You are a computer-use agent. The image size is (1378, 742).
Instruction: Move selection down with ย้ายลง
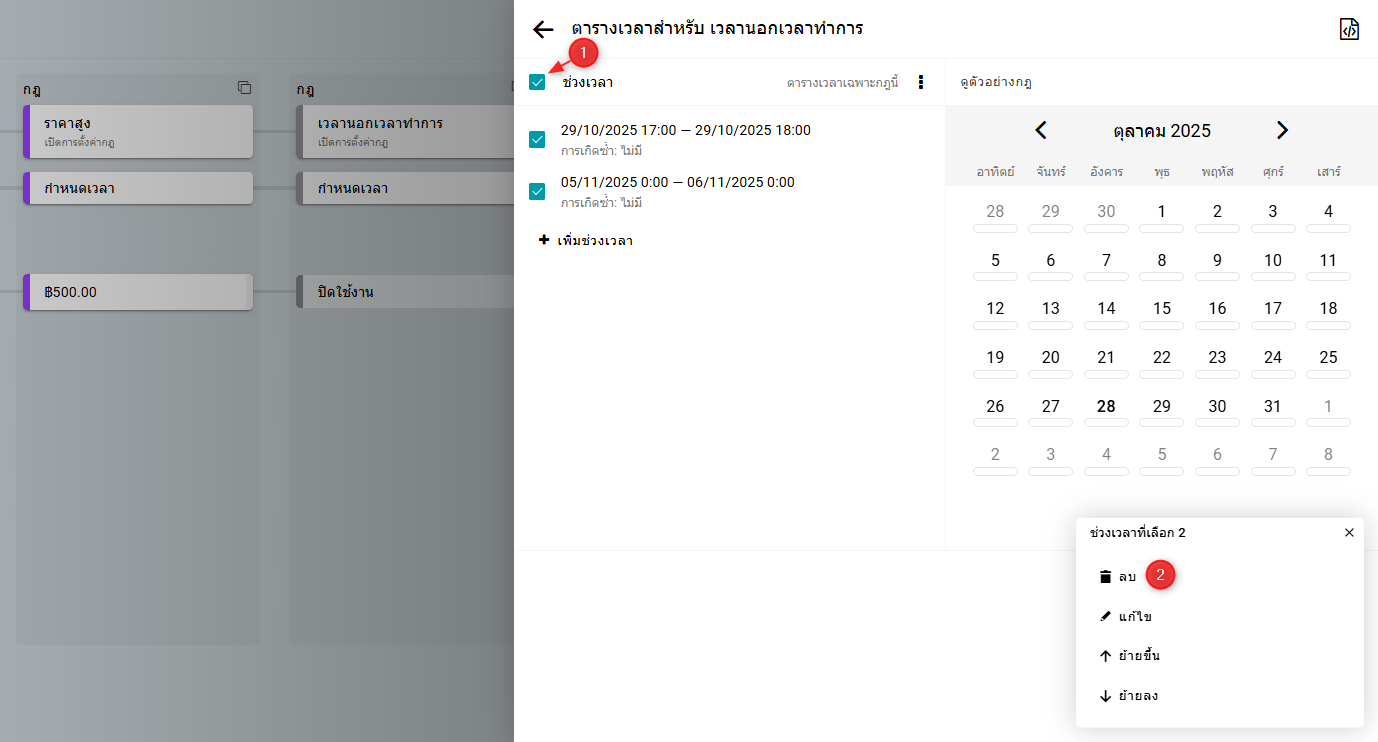(x=1128, y=696)
